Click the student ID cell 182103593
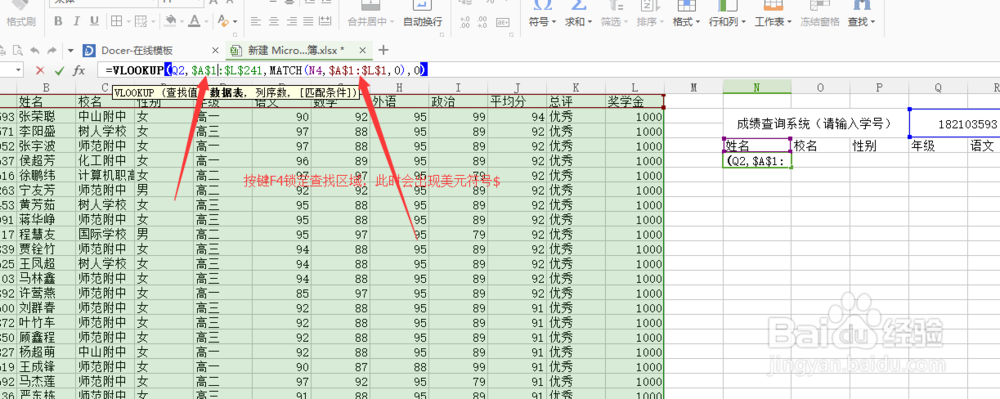 tap(955, 124)
